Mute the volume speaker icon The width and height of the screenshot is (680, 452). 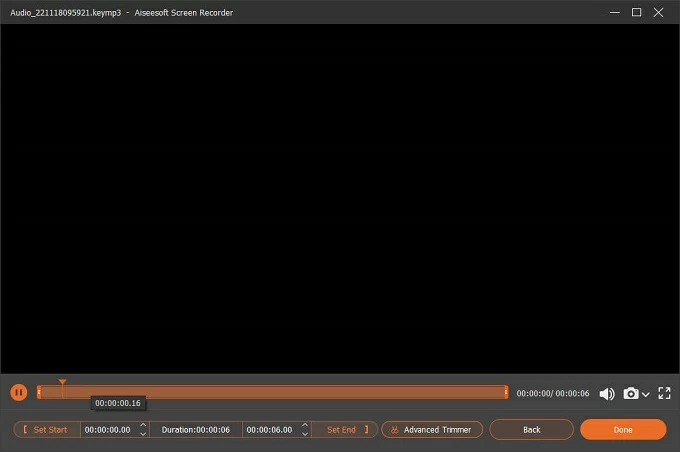pos(607,394)
